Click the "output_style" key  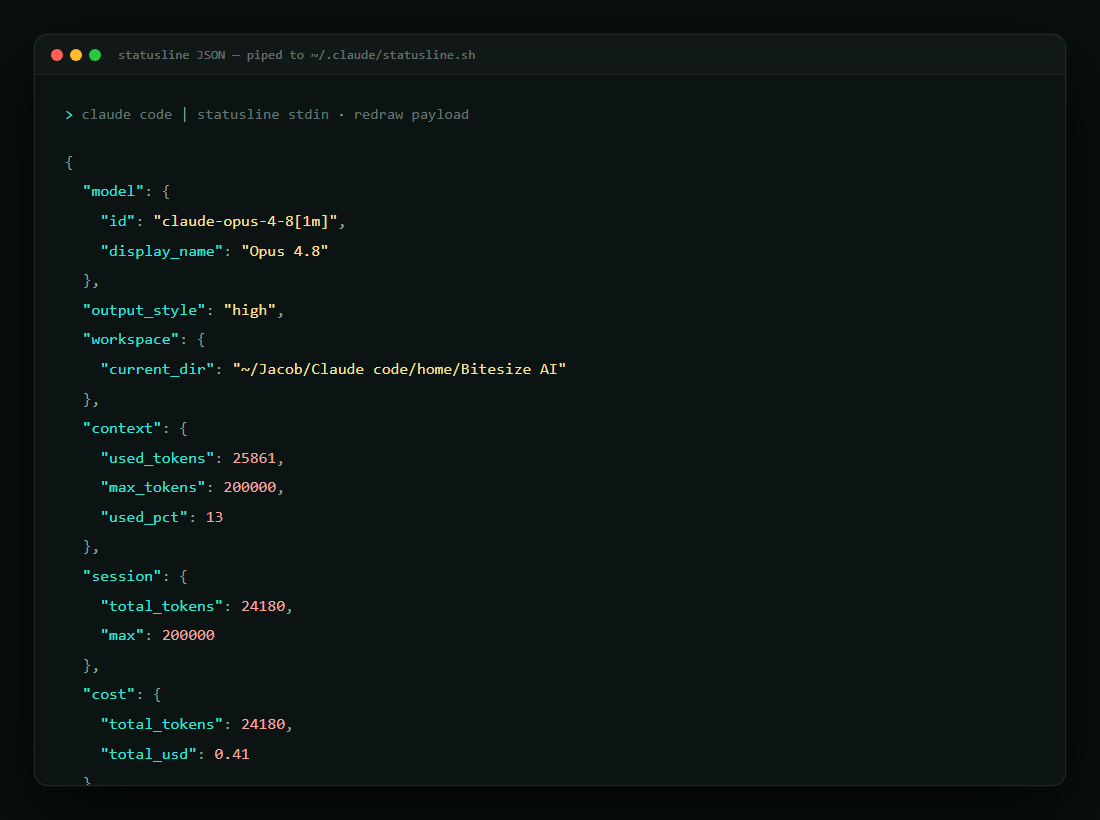pos(144,310)
